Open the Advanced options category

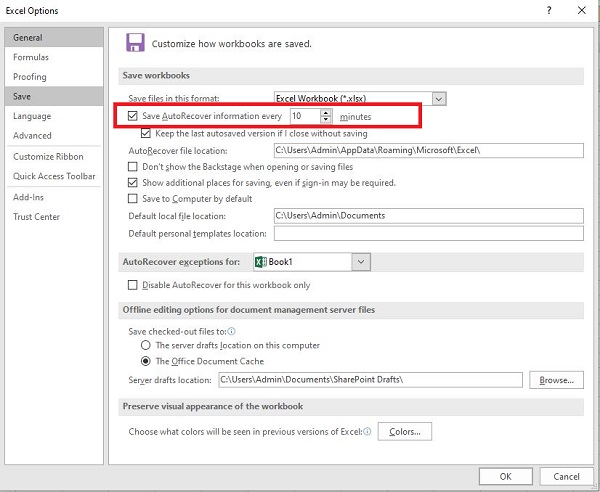54,135
